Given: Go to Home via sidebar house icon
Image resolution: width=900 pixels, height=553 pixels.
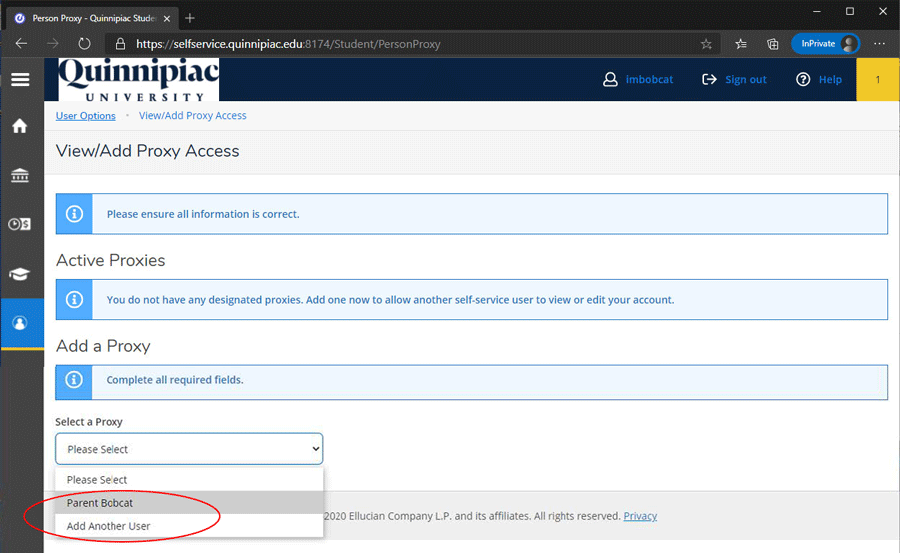Looking at the screenshot, I should point(20,127).
